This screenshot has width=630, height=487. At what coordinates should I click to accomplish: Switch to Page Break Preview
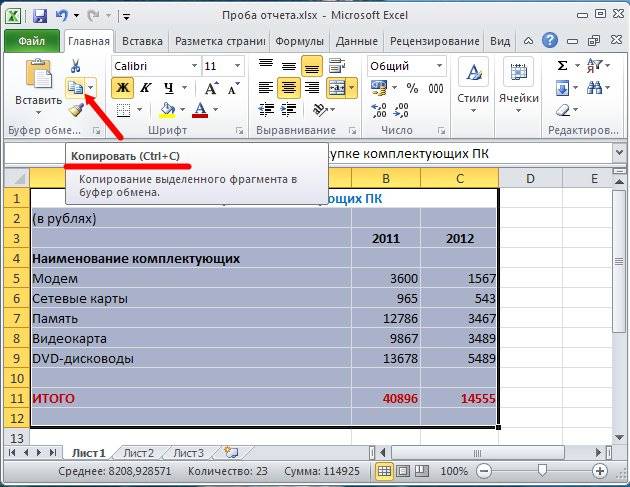[x=421, y=471]
